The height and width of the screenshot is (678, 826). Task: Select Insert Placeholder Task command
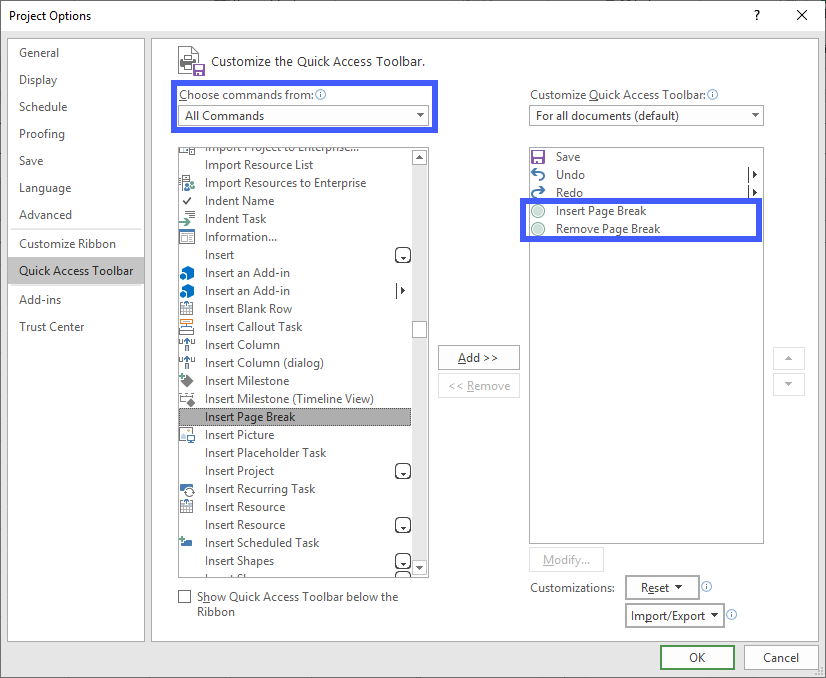[294, 453]
